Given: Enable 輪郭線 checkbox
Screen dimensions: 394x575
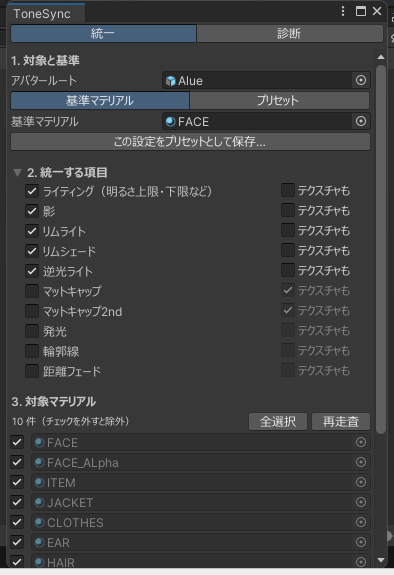Looking at the screenshot, I should point(32,351).
